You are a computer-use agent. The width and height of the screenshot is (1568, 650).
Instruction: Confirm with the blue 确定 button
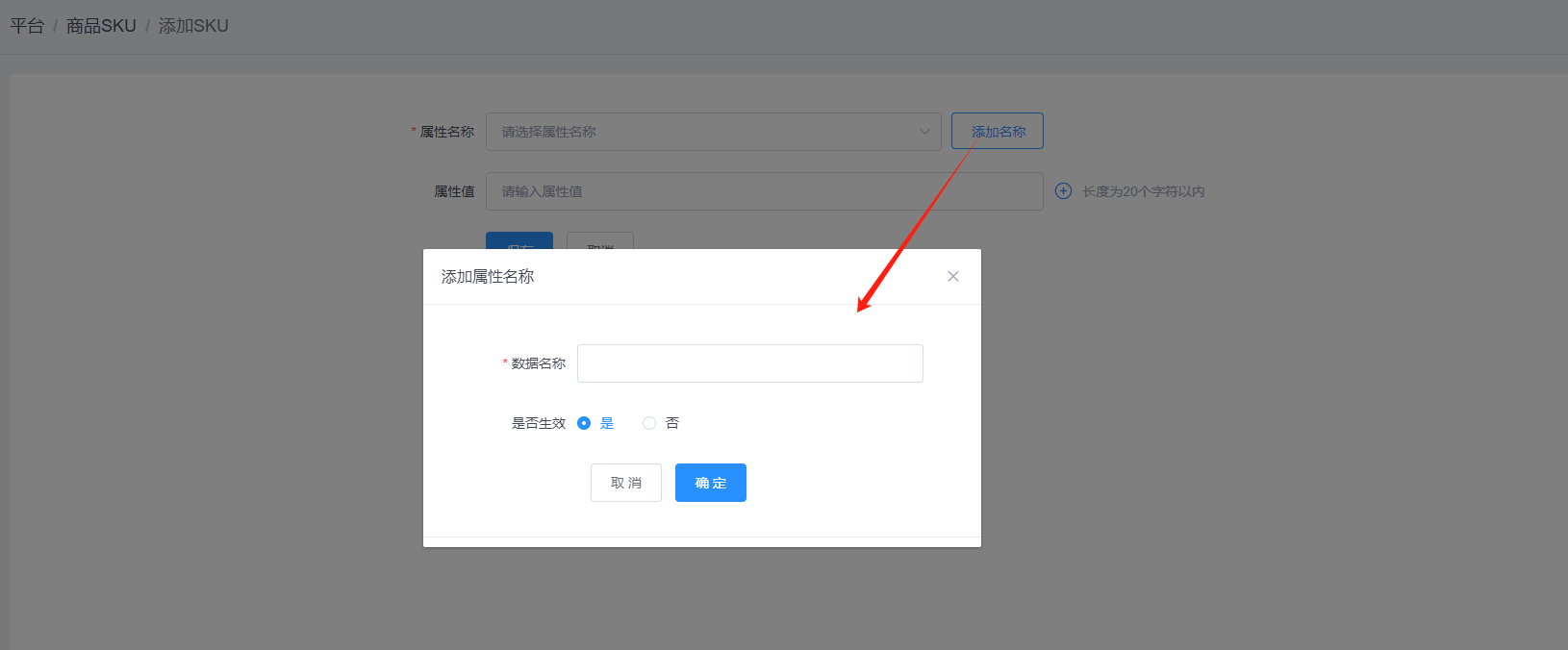tap(710, 483)
